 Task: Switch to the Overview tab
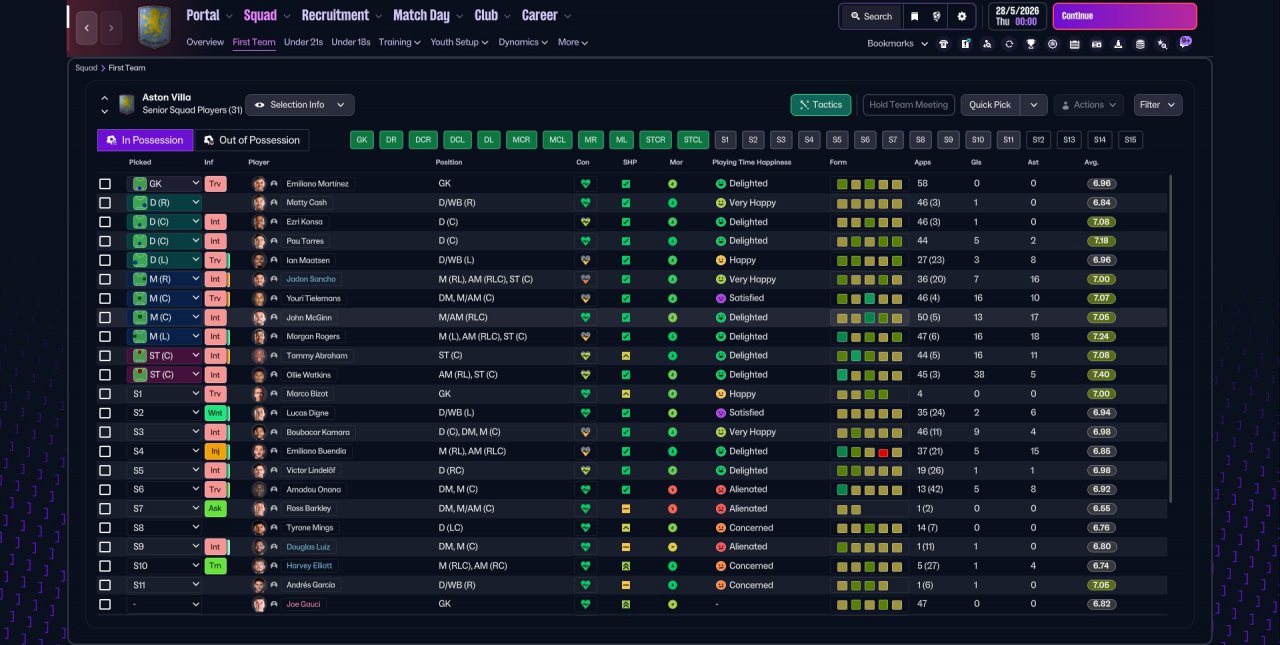click(x=205, y=42)
